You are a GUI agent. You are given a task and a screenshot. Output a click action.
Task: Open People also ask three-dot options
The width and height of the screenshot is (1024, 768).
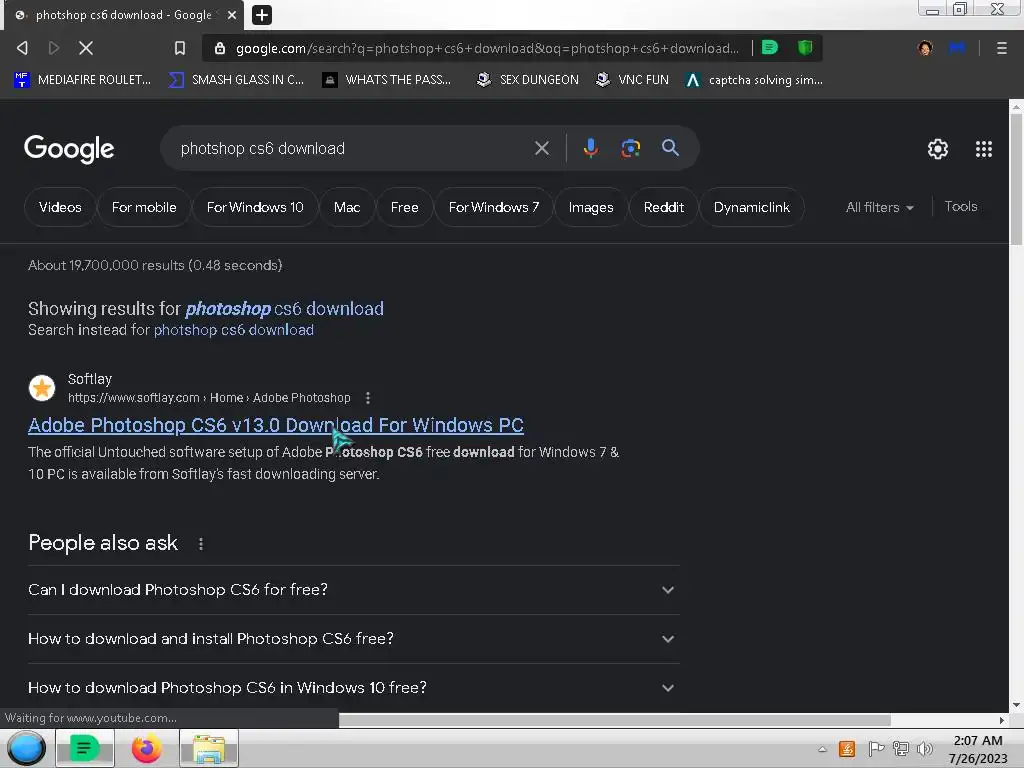point(200,543)
